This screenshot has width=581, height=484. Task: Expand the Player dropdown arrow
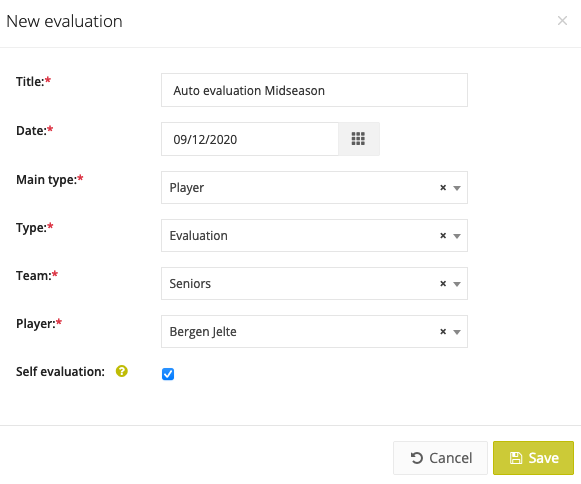(457, 332)
